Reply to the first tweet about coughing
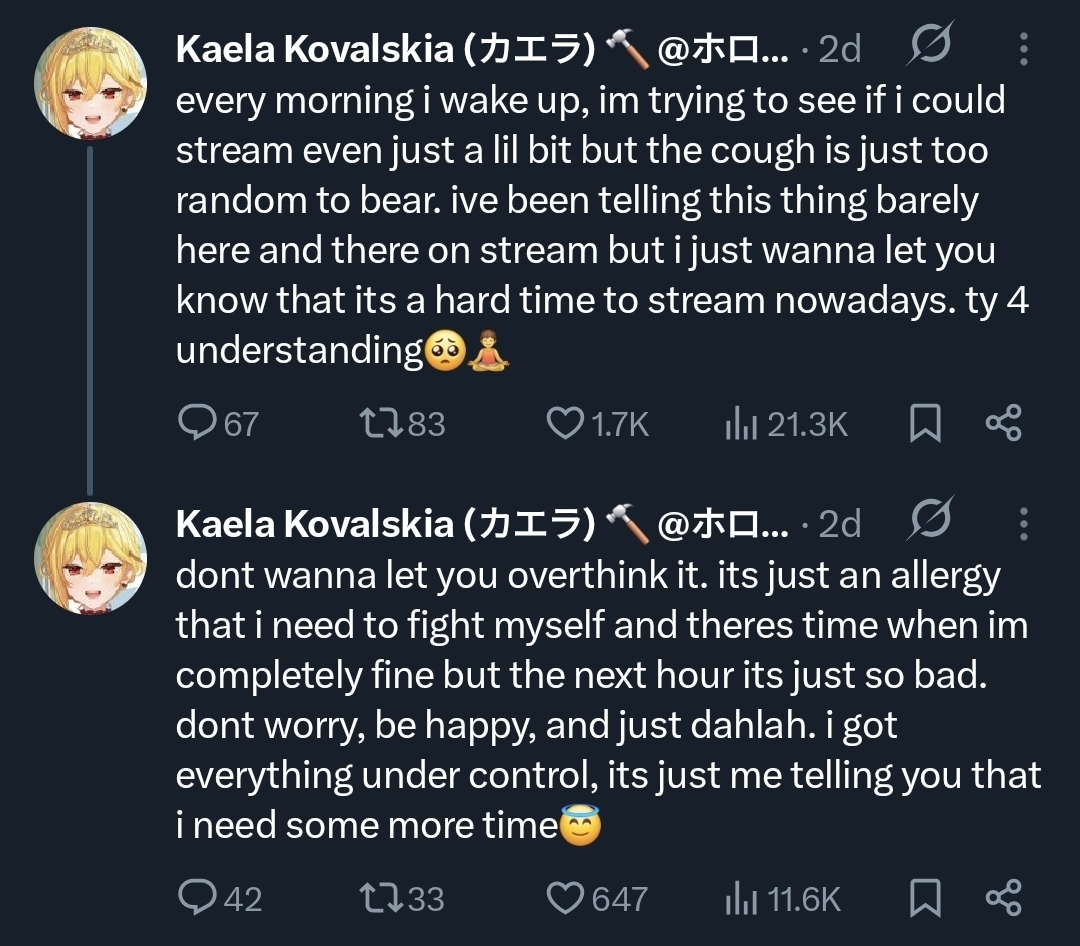 point(193,424)
